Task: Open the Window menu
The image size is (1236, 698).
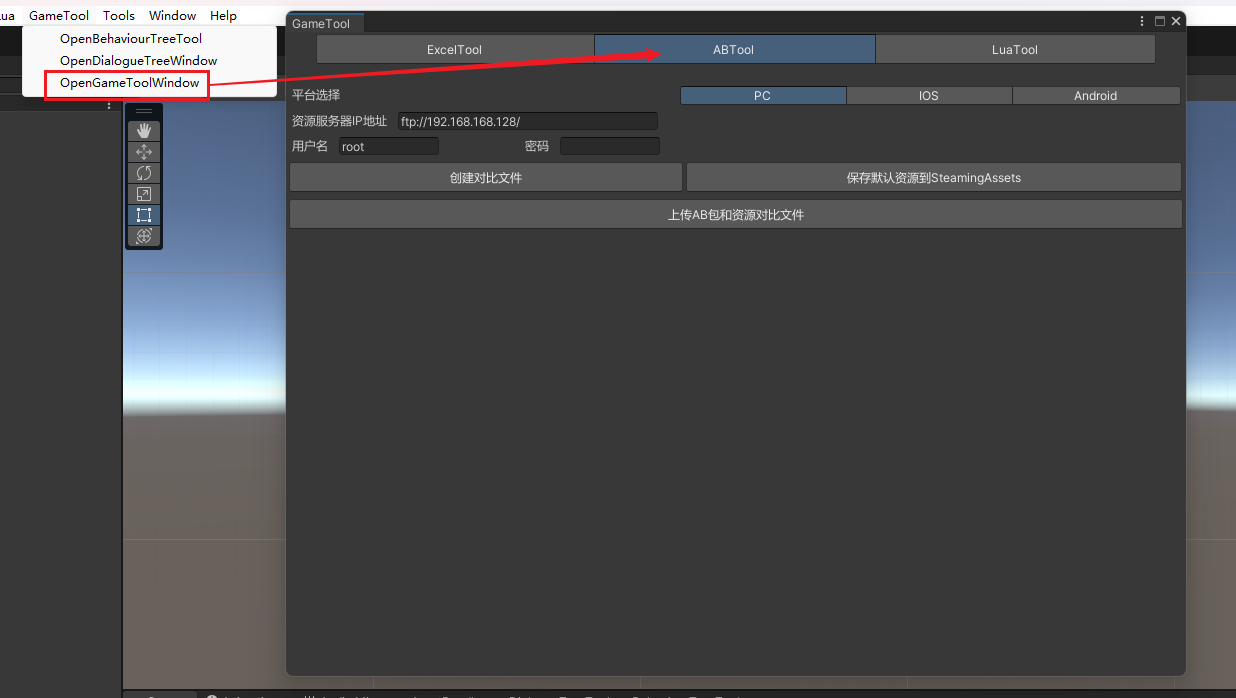Action: coord(172,15)
